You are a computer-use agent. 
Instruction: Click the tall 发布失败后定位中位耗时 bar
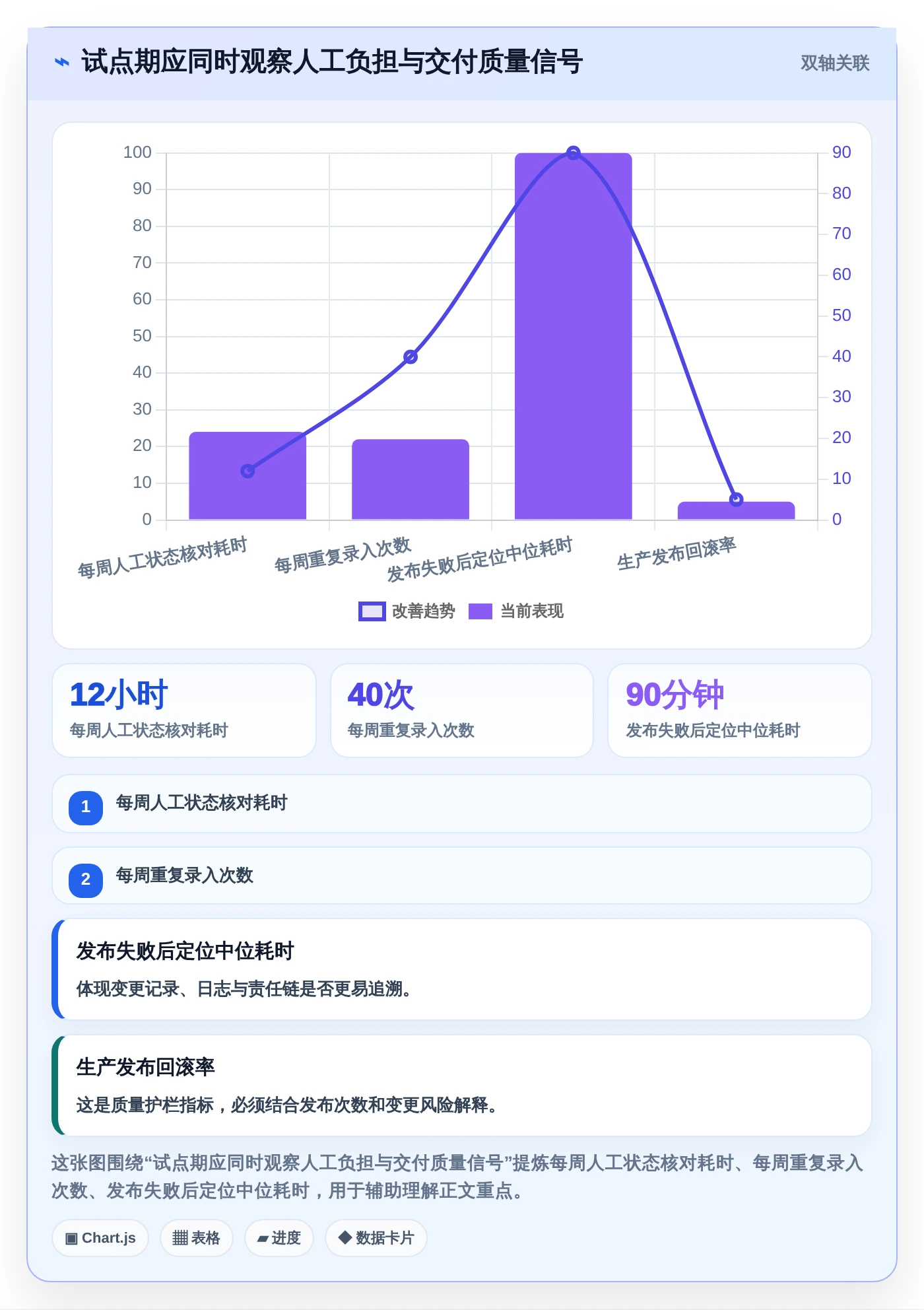[x=574, y=336]
